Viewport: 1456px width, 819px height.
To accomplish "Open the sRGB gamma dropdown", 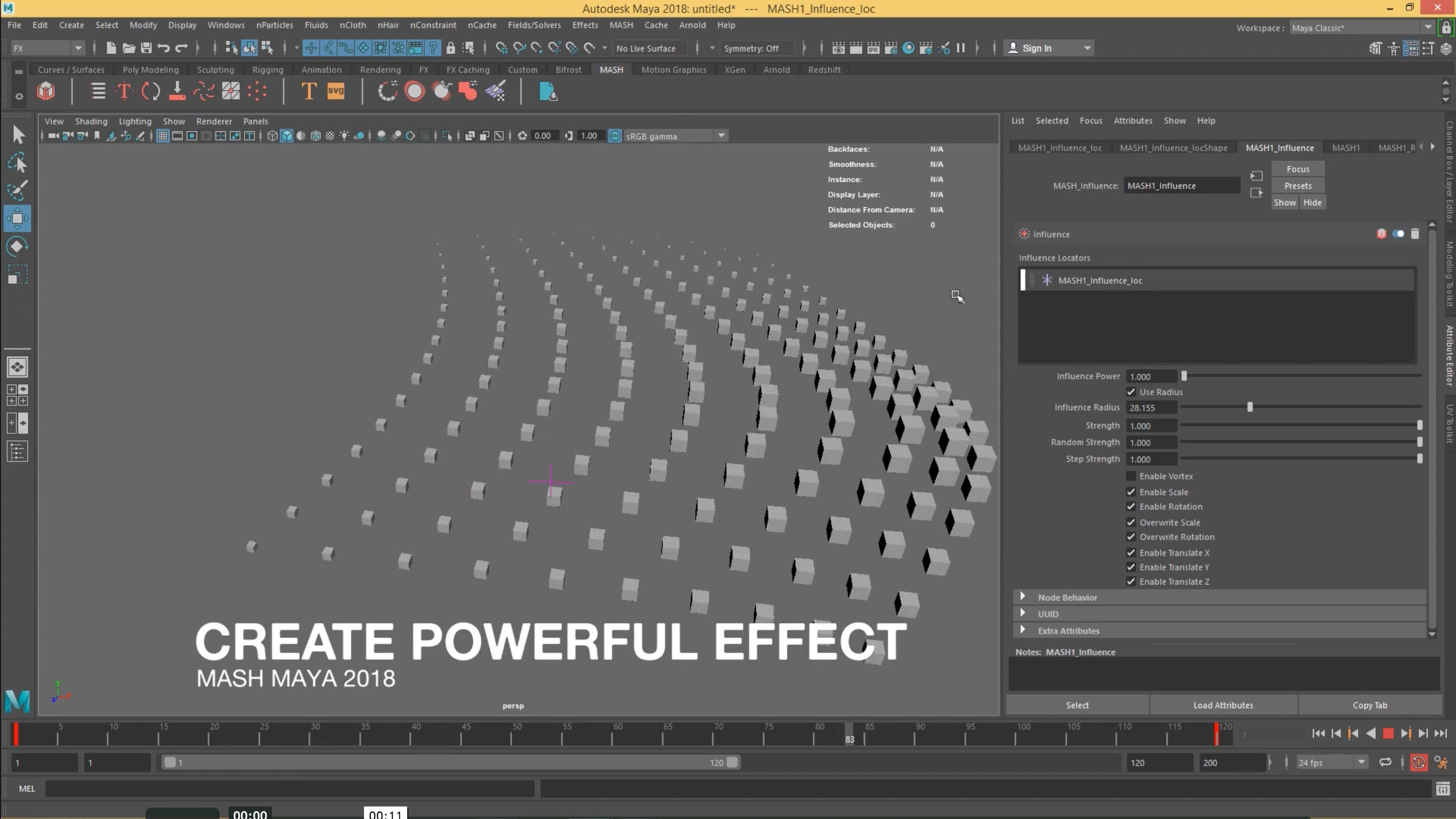I will 721,136.
